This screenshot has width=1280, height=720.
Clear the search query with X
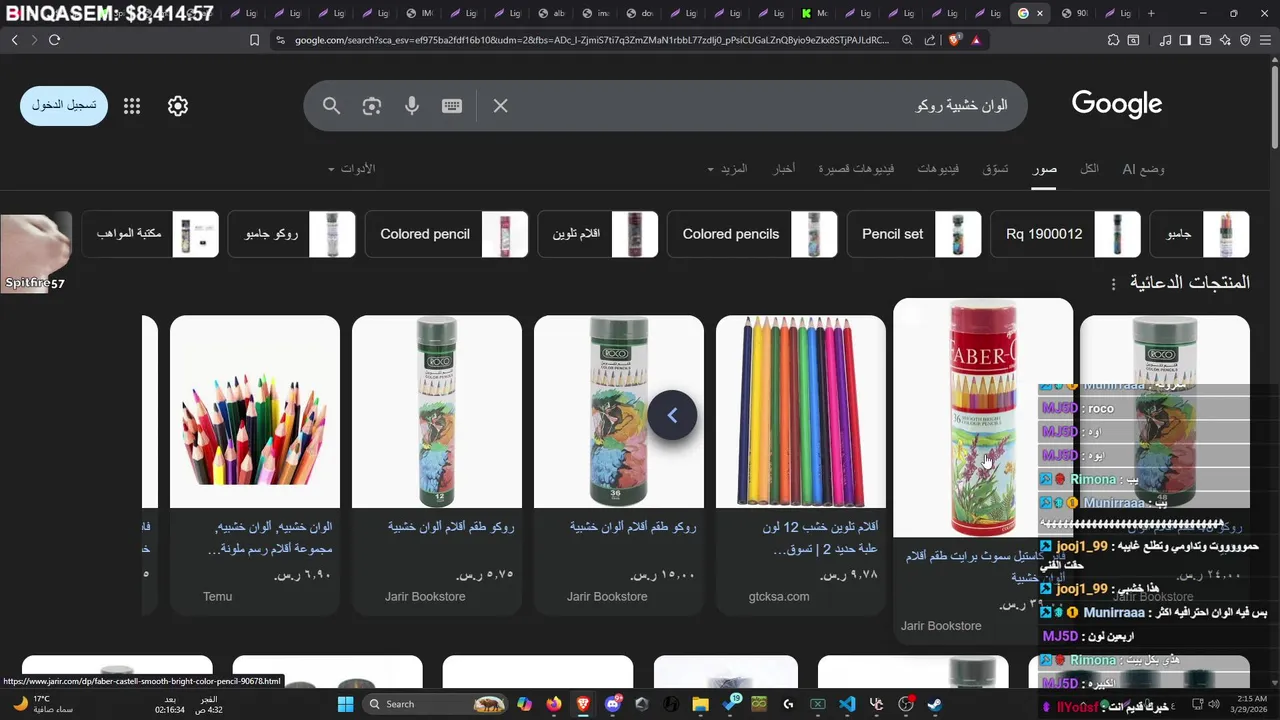(x=501, y=105)
